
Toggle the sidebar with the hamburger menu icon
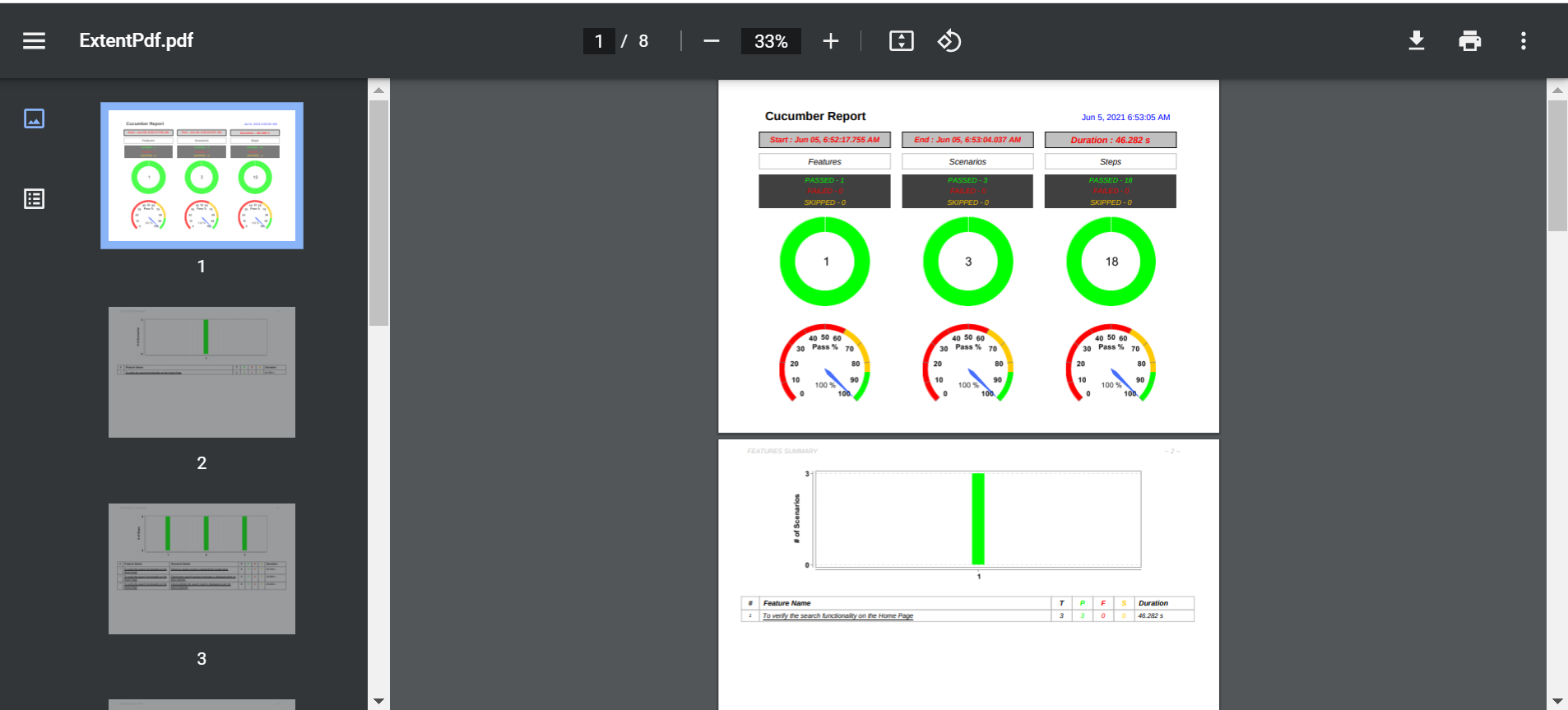[34, 40]
